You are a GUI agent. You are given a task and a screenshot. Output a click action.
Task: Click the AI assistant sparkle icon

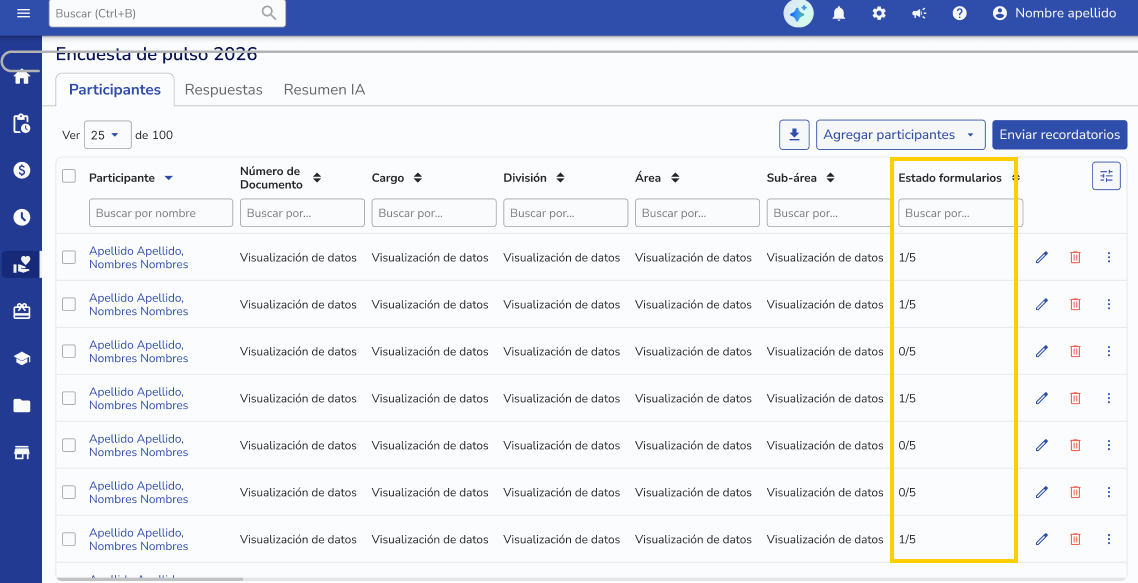798,13
